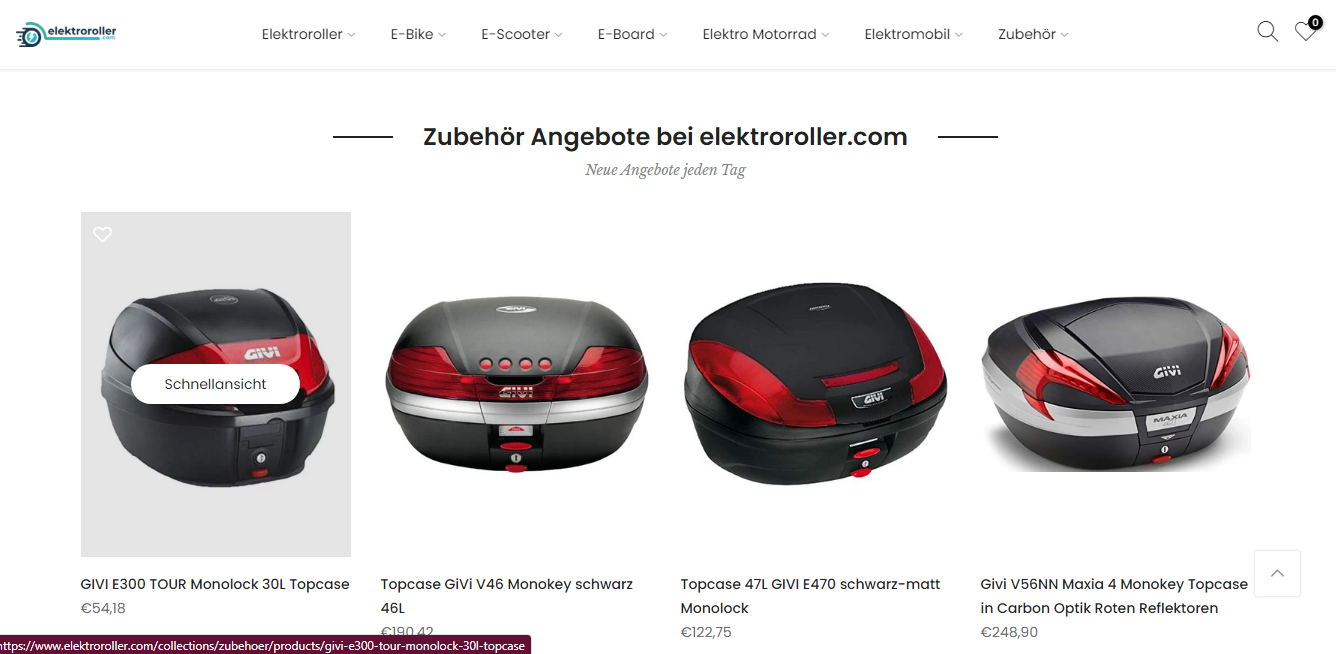
Task: Open GIVI E300 TOUR Monolock product link
Action: [x=215, y=584]
